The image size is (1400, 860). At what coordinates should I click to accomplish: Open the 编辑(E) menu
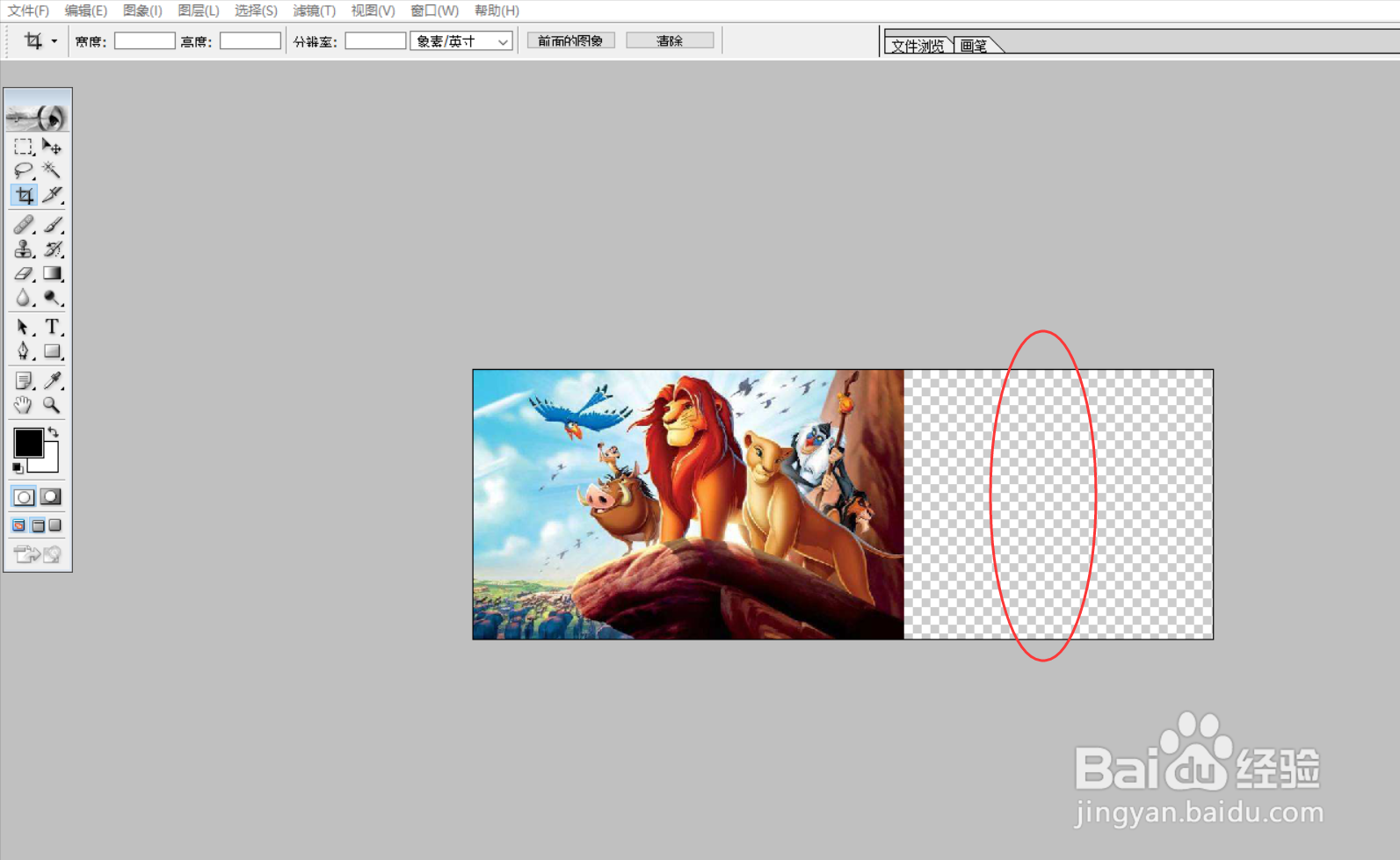click(85, 11)
